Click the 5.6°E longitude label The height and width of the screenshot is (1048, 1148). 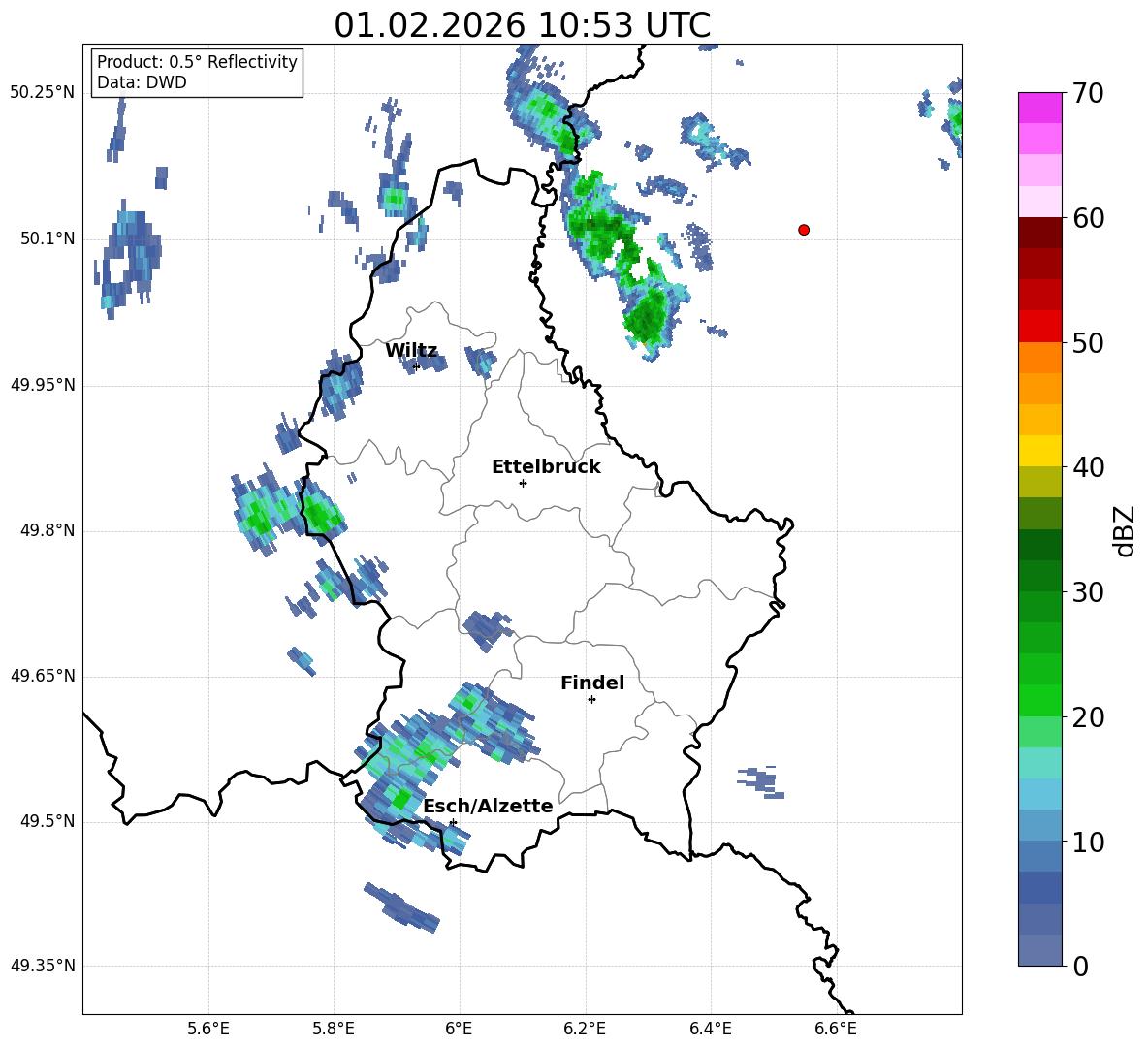coord(208,1029)
